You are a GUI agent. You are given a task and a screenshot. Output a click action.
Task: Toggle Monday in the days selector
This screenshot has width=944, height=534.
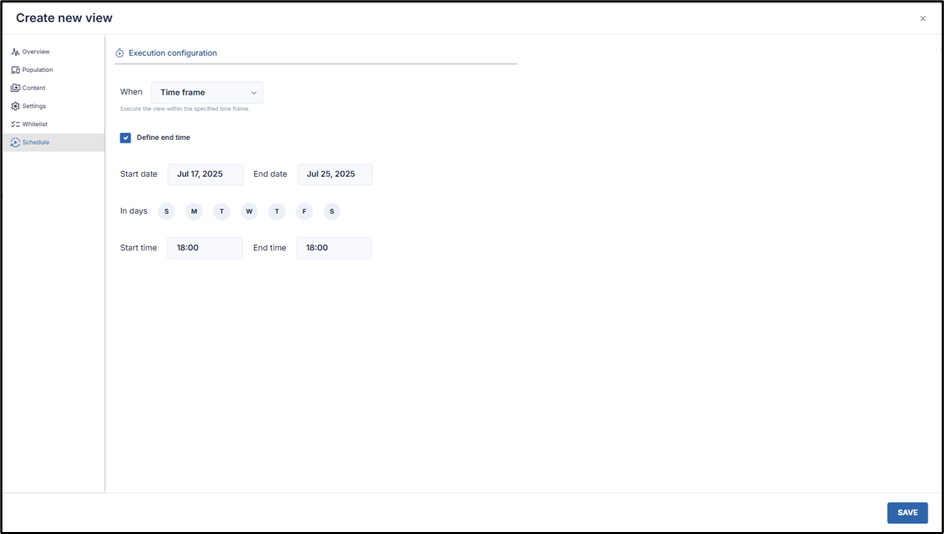(194, 211)
